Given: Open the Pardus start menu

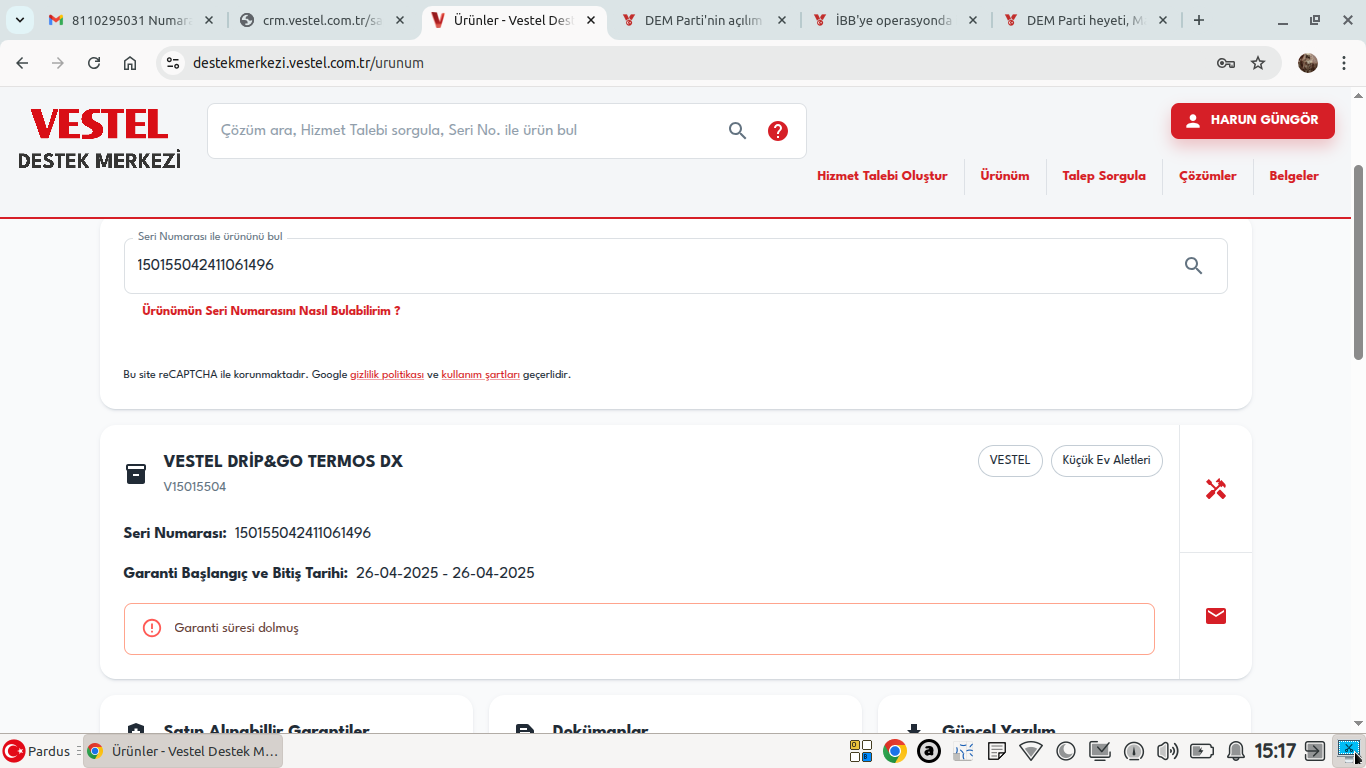Looking at the screenshot, I should click(37, 751).
